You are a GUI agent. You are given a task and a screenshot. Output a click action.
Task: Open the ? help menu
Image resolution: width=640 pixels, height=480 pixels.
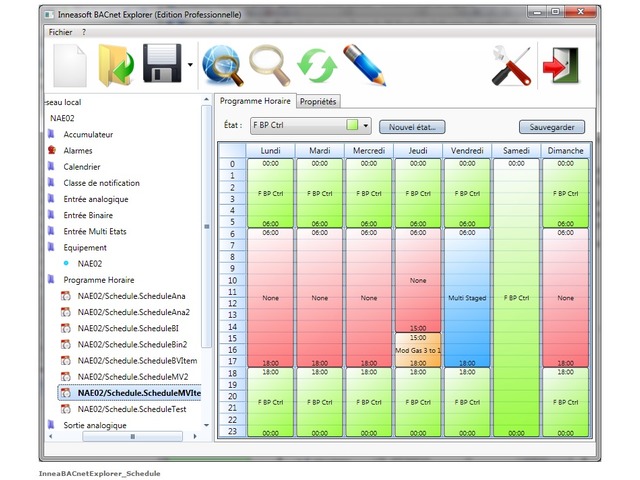click(x=85, y=32)
